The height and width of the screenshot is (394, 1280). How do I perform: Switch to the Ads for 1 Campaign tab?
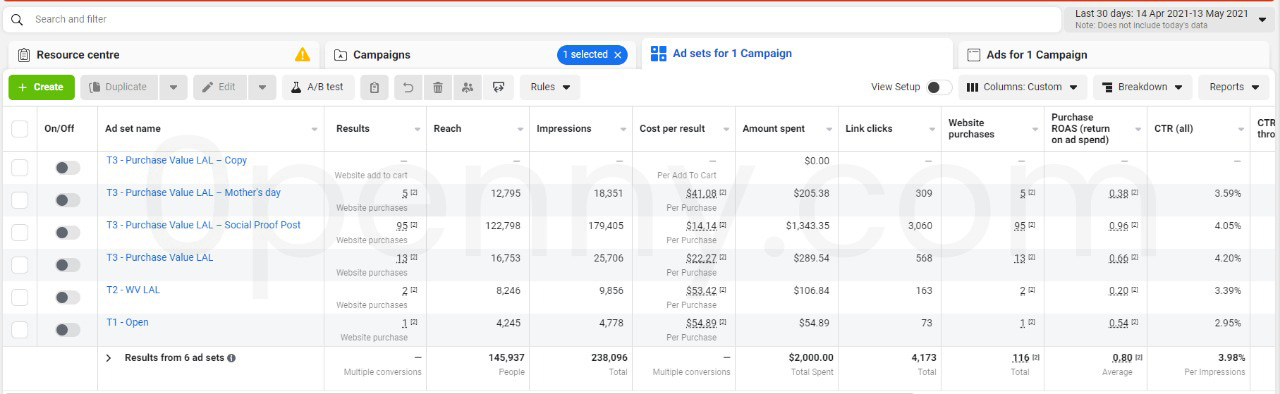pos(1037,55)
